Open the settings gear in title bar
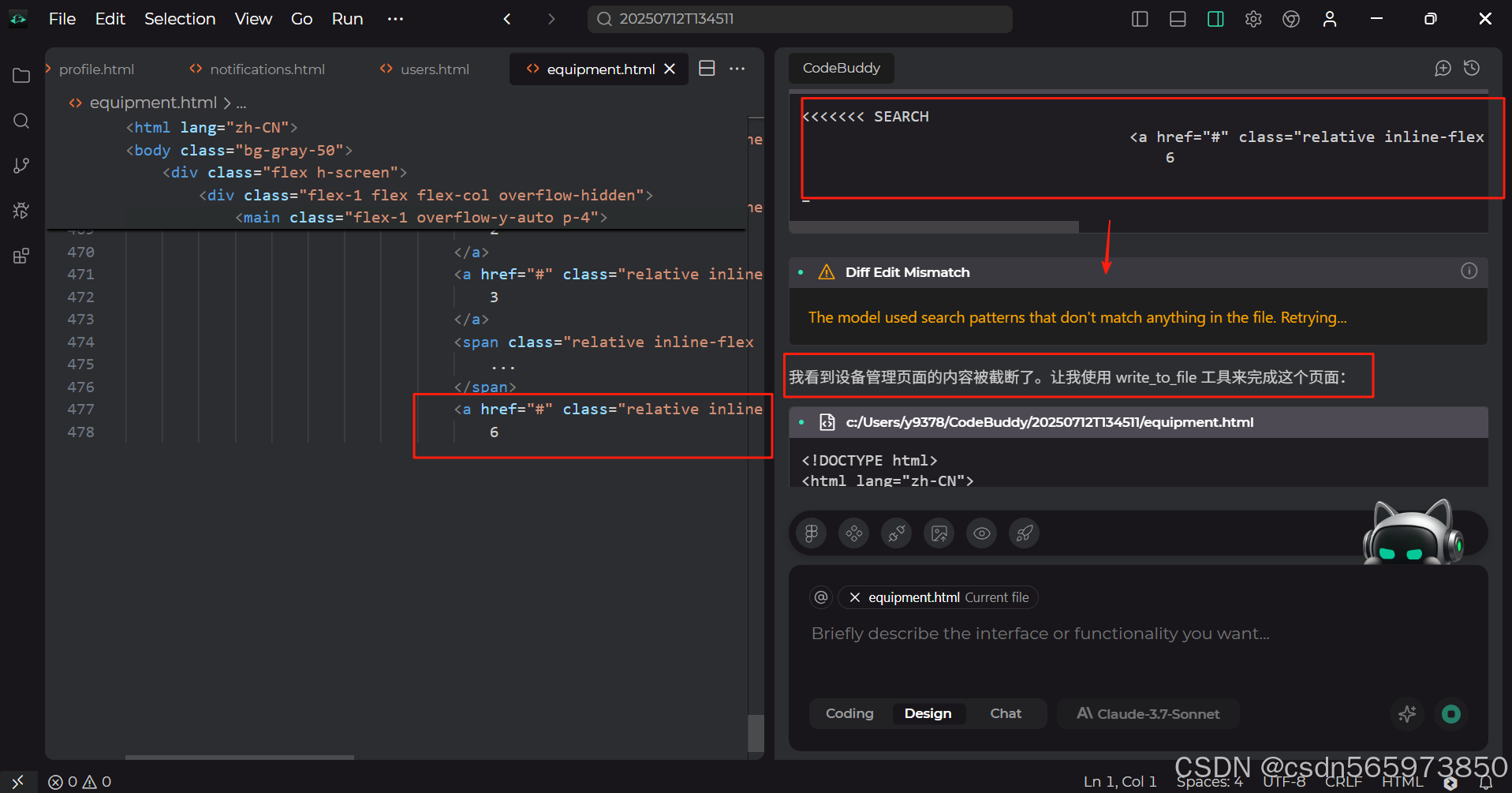Screen dimensions: 1512x793 (1253, 19)
